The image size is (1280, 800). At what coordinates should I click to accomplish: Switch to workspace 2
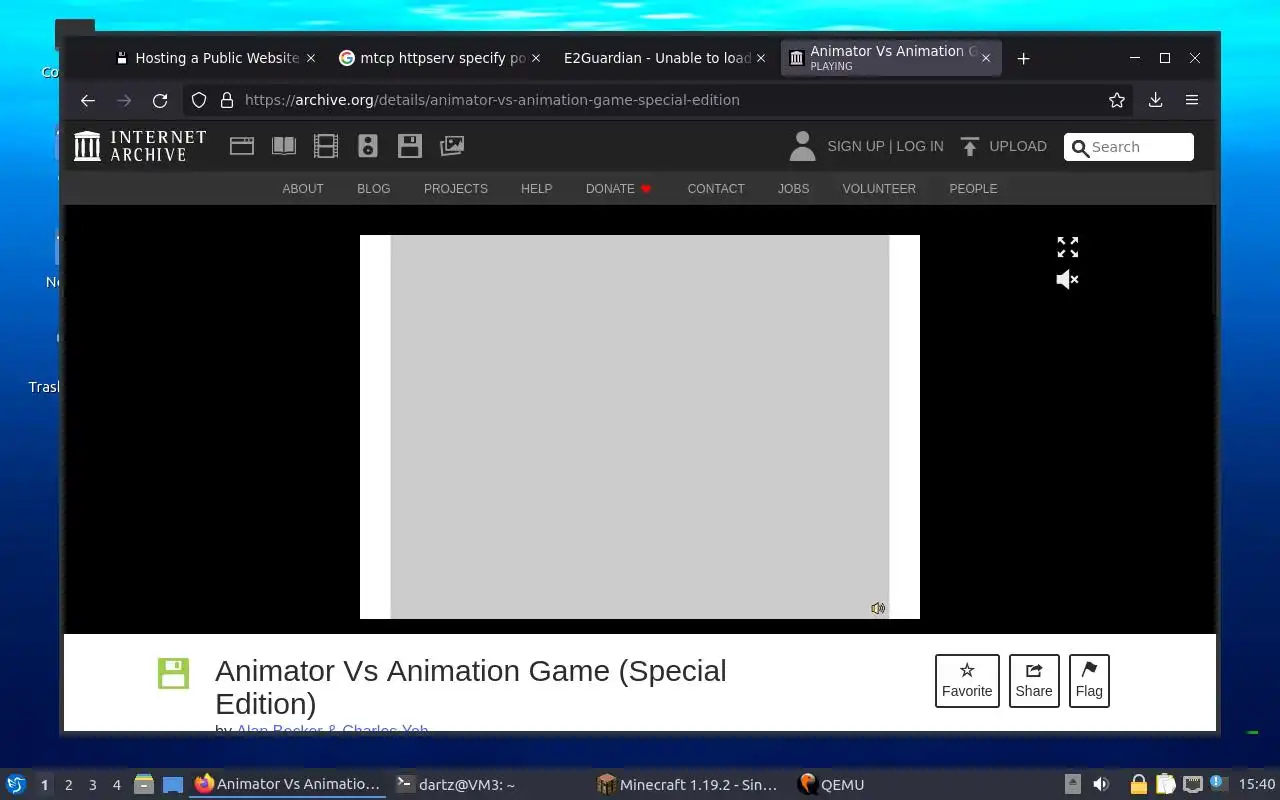click(68, 785)
